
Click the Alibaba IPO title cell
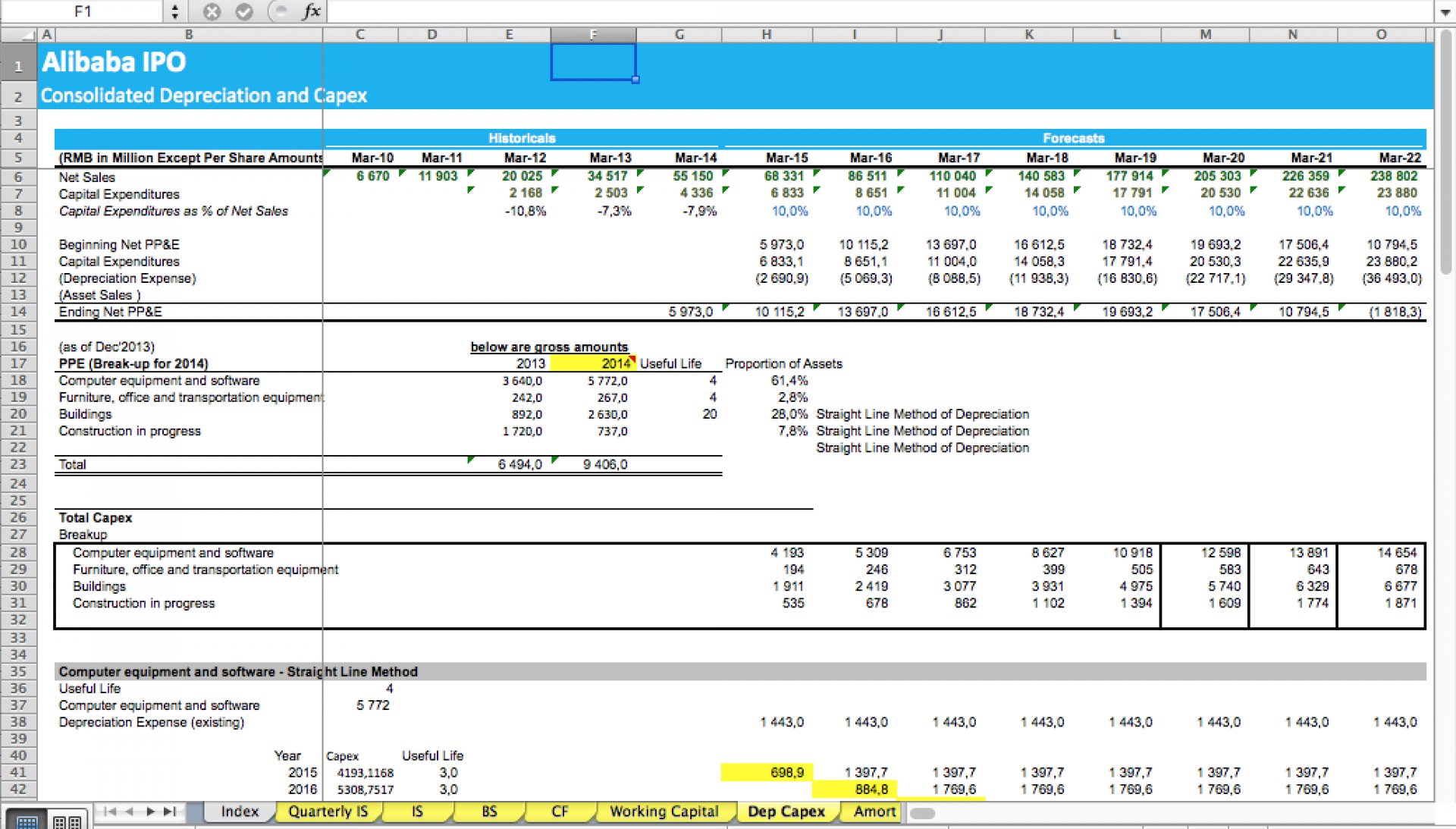[114, 61]
